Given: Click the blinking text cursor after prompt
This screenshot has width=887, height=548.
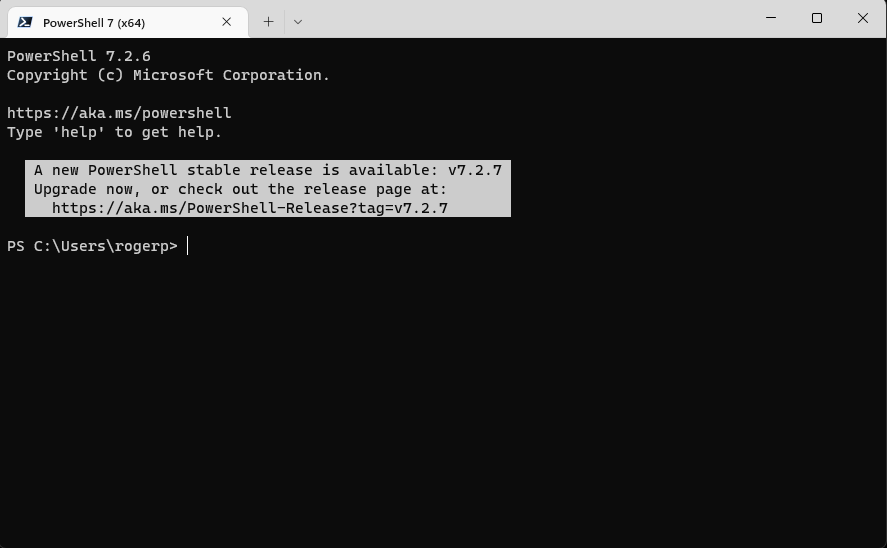Looking at the screenshot, I should click(188, 246).
